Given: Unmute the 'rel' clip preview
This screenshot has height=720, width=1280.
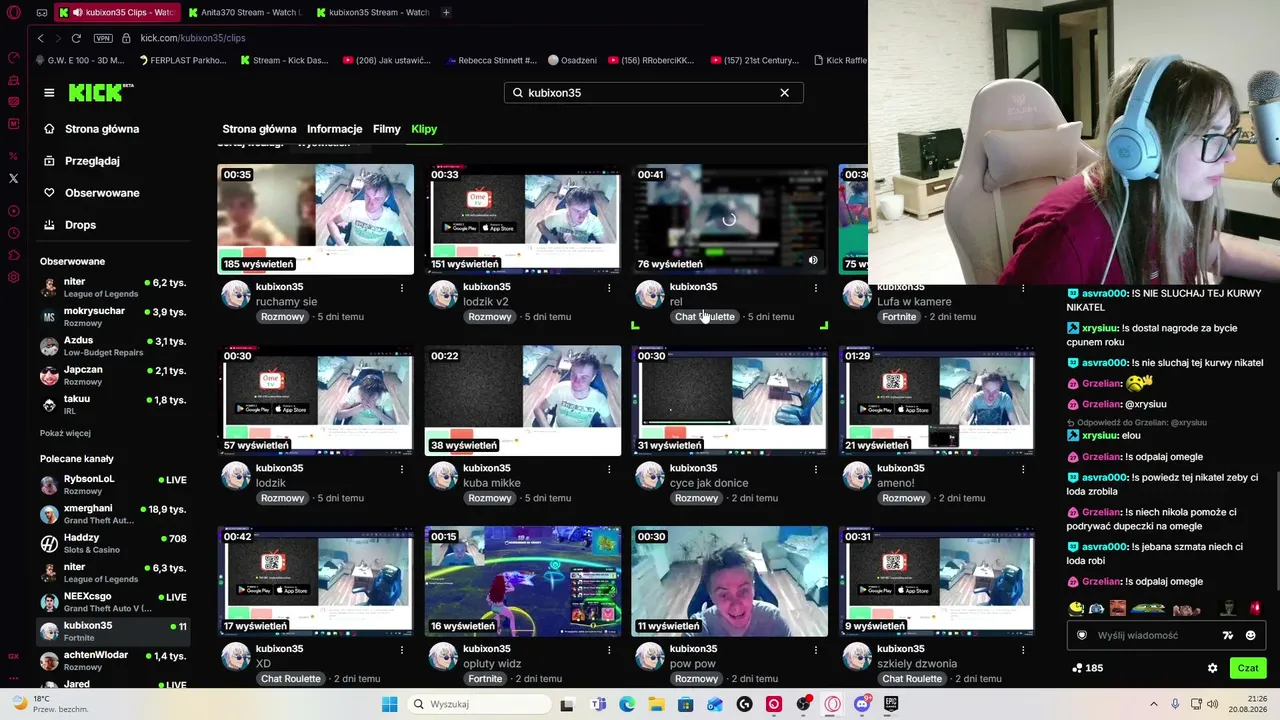Looking at the screenshot, I should coord(813,260).
